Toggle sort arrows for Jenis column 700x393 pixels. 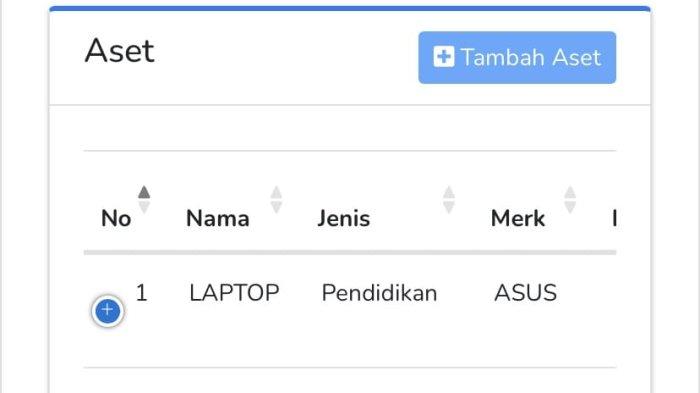[x=449, y=200]
